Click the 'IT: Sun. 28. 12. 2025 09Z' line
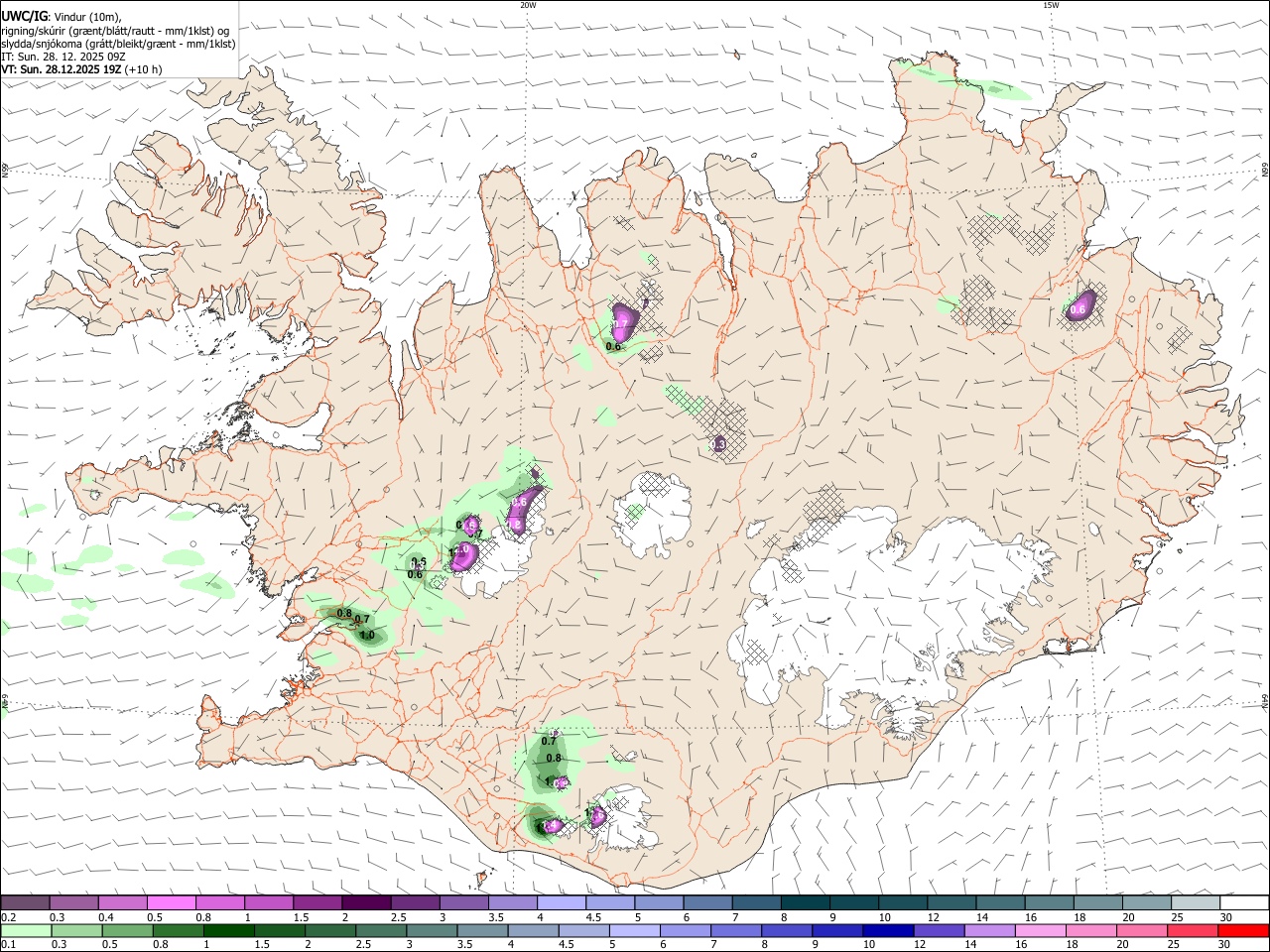The width and height of the screenshot is (1270, 952). [x=64, y=57]
